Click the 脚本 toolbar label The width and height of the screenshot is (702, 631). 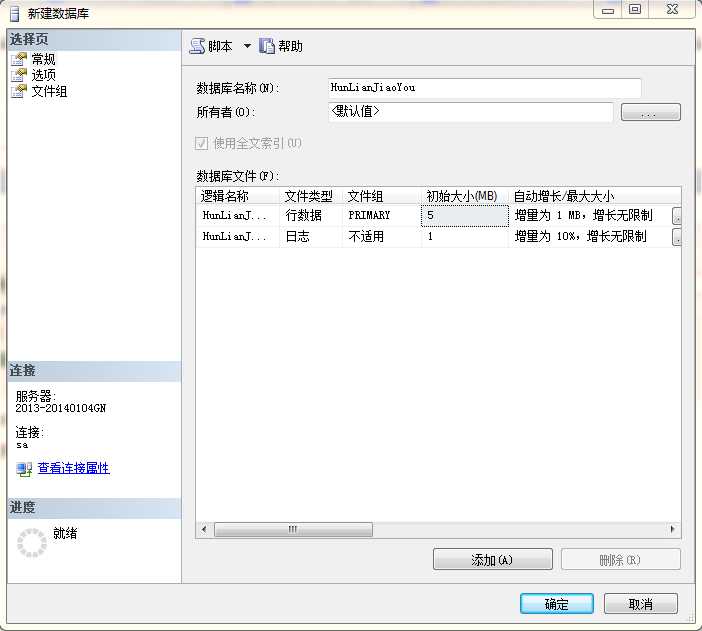coord(220,46)
